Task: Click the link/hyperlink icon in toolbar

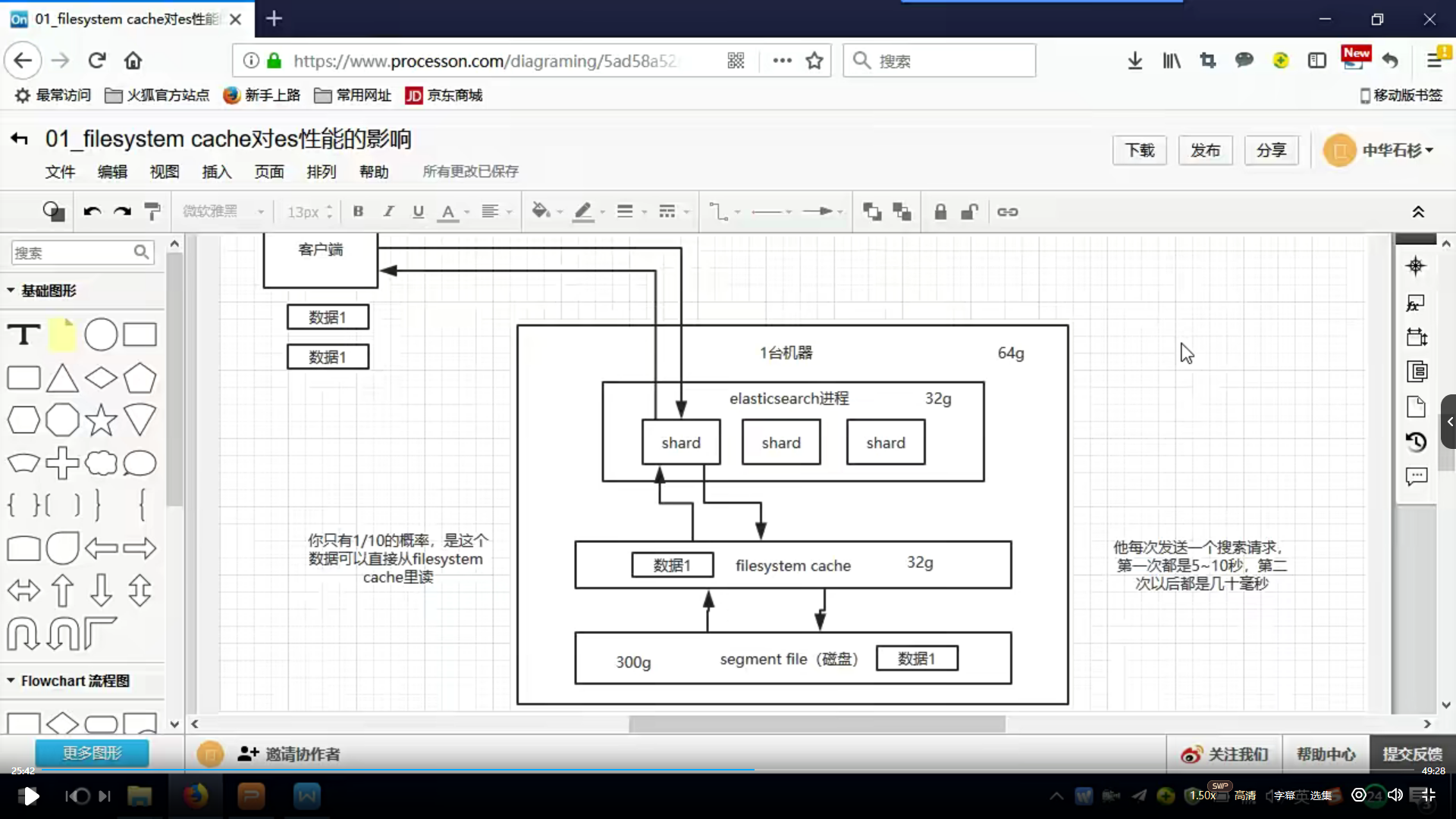Action: coord(1008,212)
